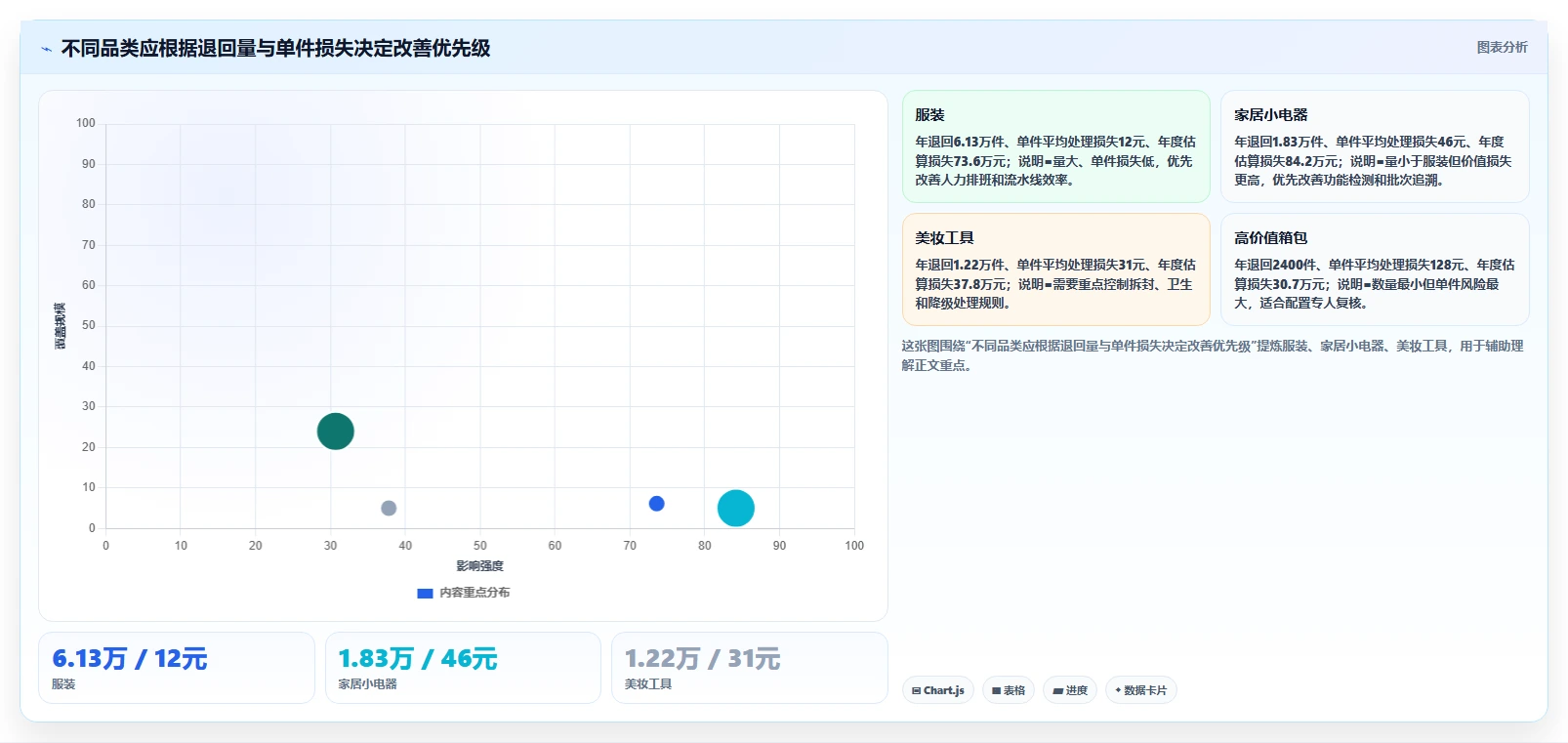Click the header lightning icon beside title

tap(46, 49)
